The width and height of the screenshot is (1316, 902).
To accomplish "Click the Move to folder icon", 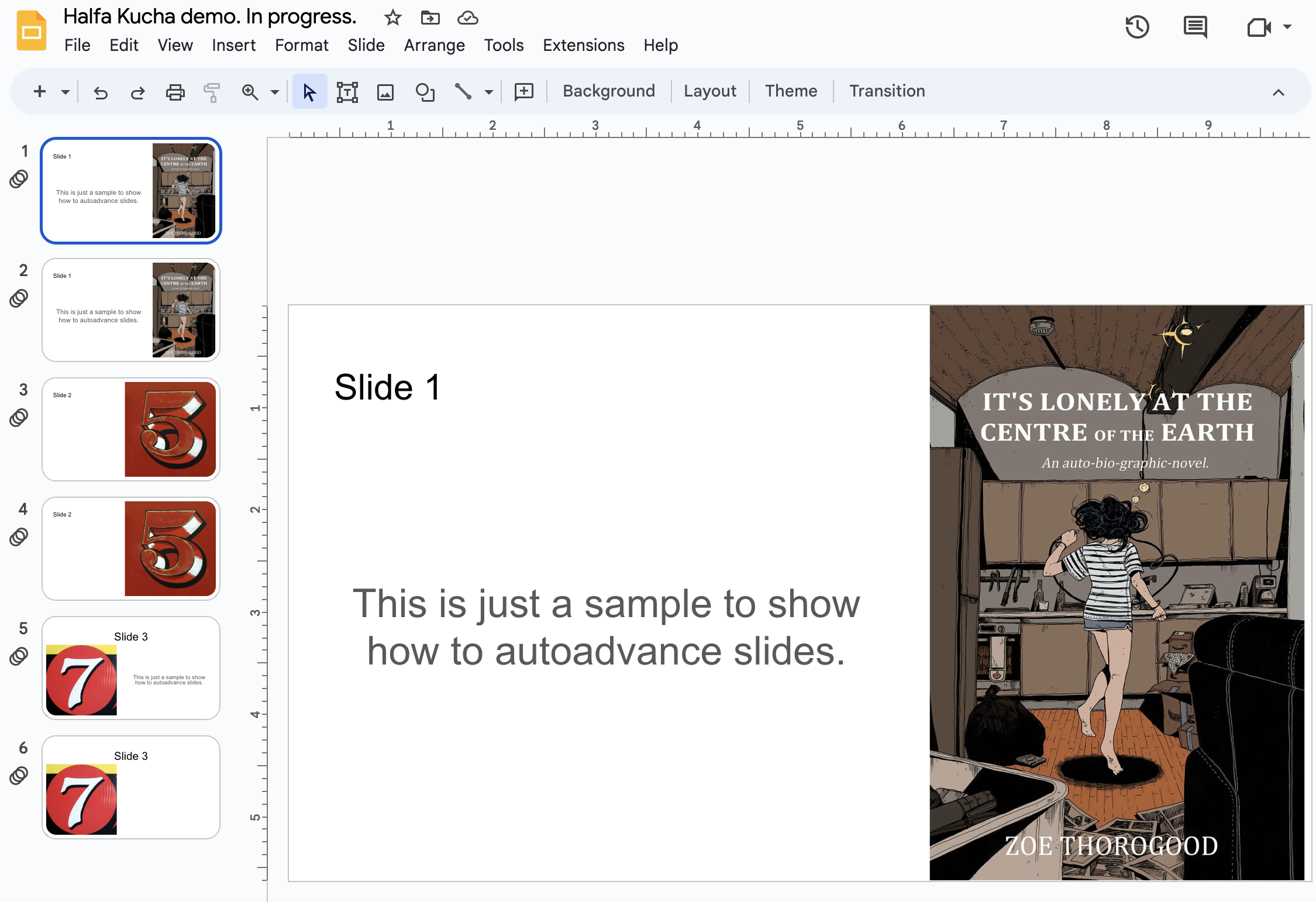I will [430, 18].
